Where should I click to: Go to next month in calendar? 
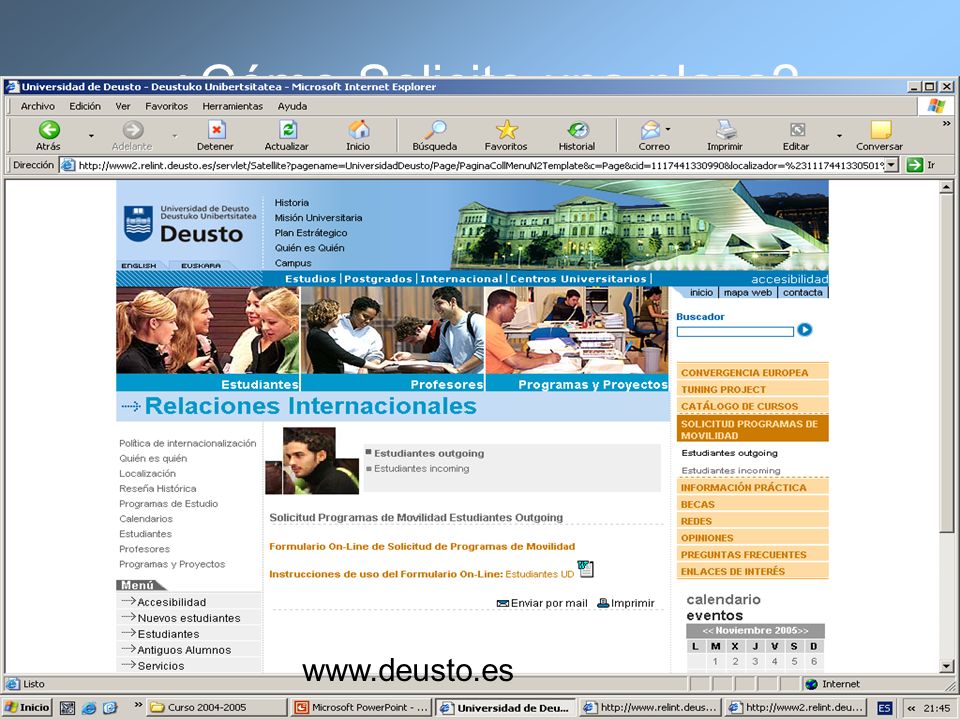(802, 631)
